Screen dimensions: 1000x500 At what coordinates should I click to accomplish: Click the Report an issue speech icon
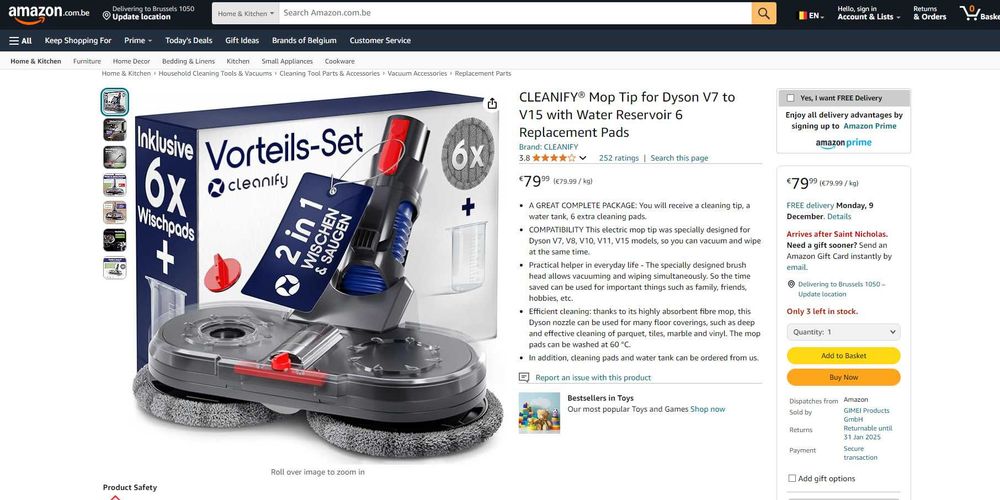tap(524, 378)
